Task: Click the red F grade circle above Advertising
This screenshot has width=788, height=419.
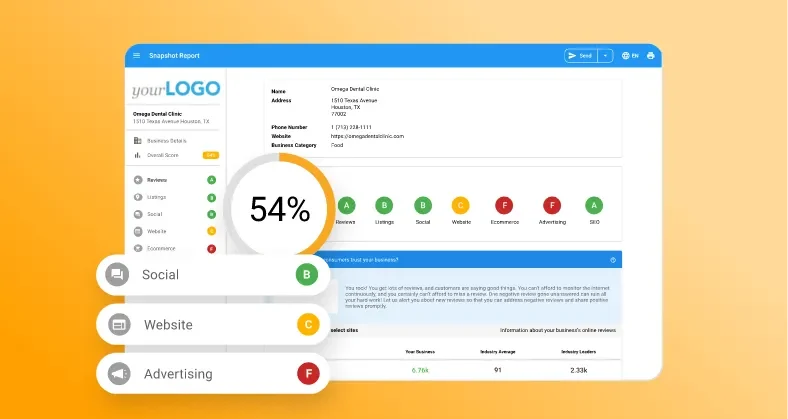Action: tap(550, 205)
